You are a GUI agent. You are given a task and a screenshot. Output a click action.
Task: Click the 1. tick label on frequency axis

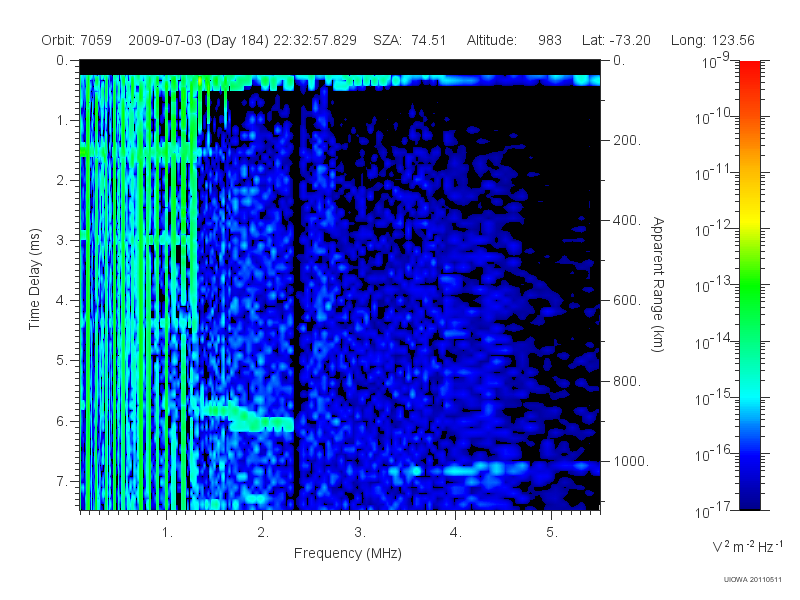[167, 533]
